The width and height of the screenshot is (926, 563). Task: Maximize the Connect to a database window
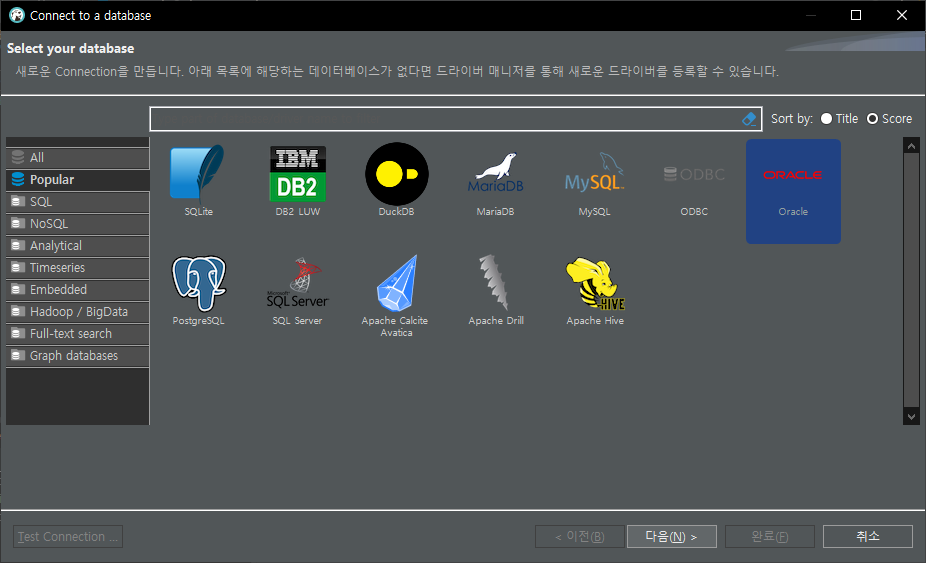coord(856,15)
